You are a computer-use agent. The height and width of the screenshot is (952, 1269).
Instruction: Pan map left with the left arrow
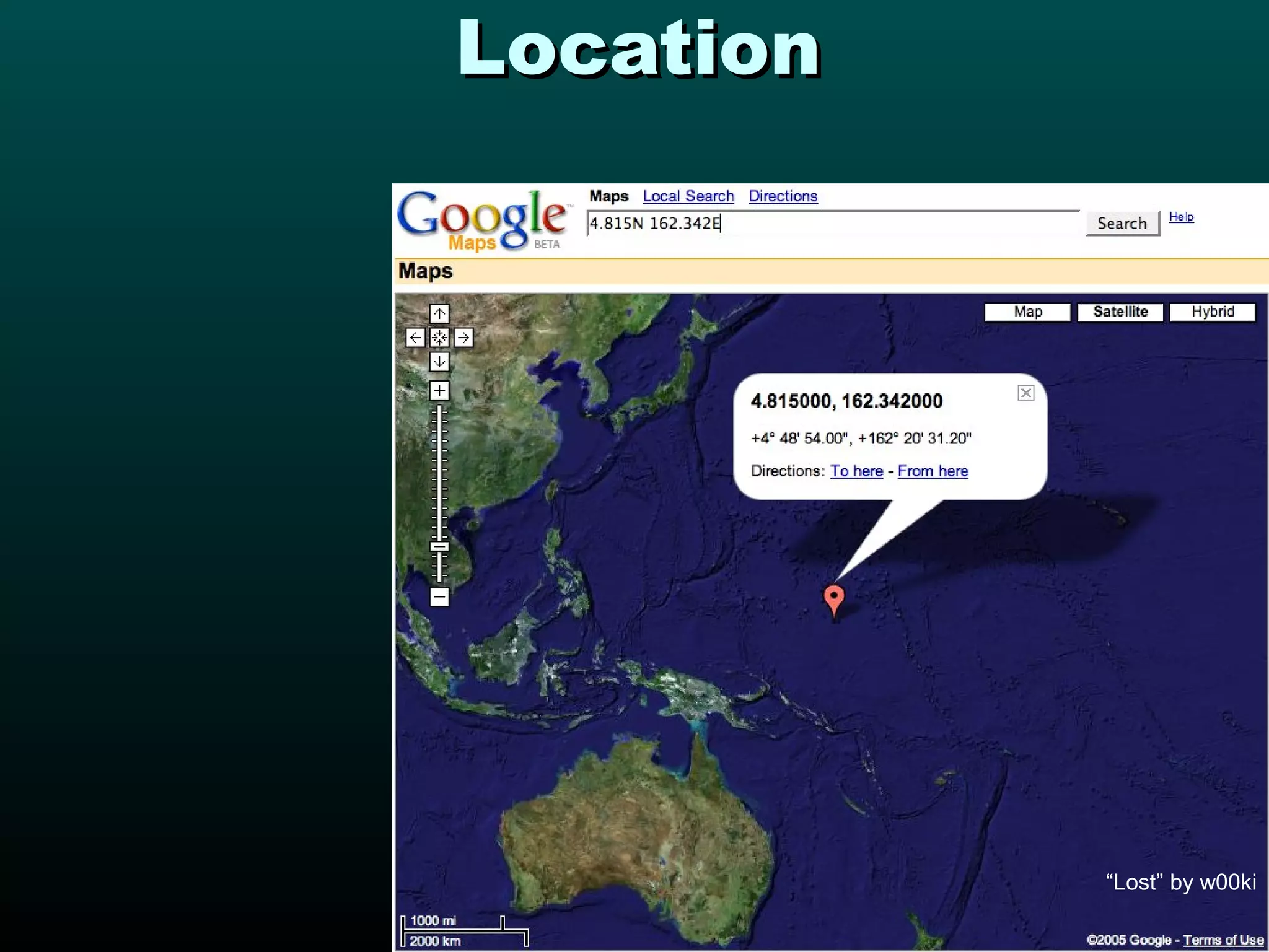415,338
